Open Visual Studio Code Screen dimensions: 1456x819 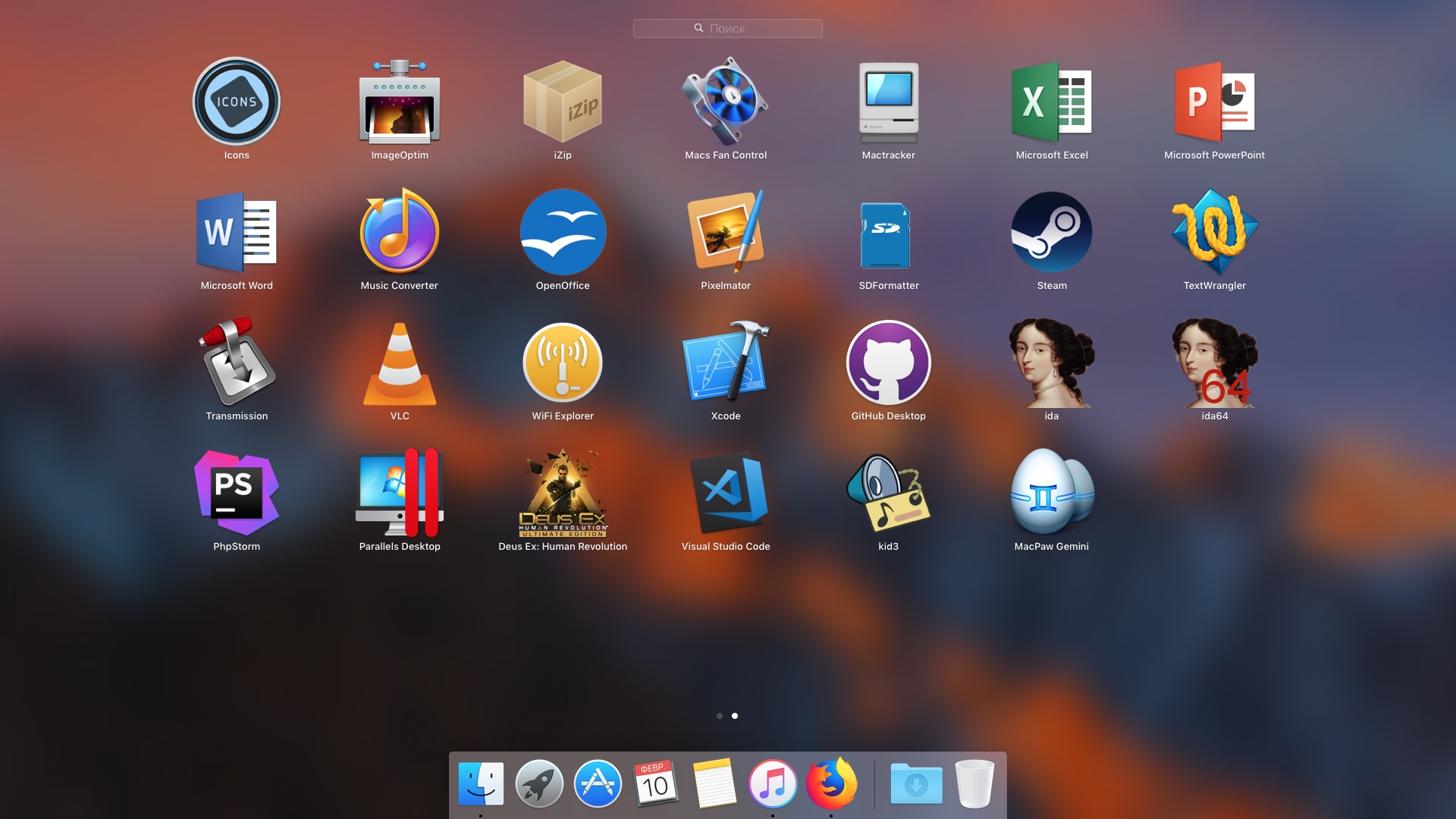click(728, 493)
